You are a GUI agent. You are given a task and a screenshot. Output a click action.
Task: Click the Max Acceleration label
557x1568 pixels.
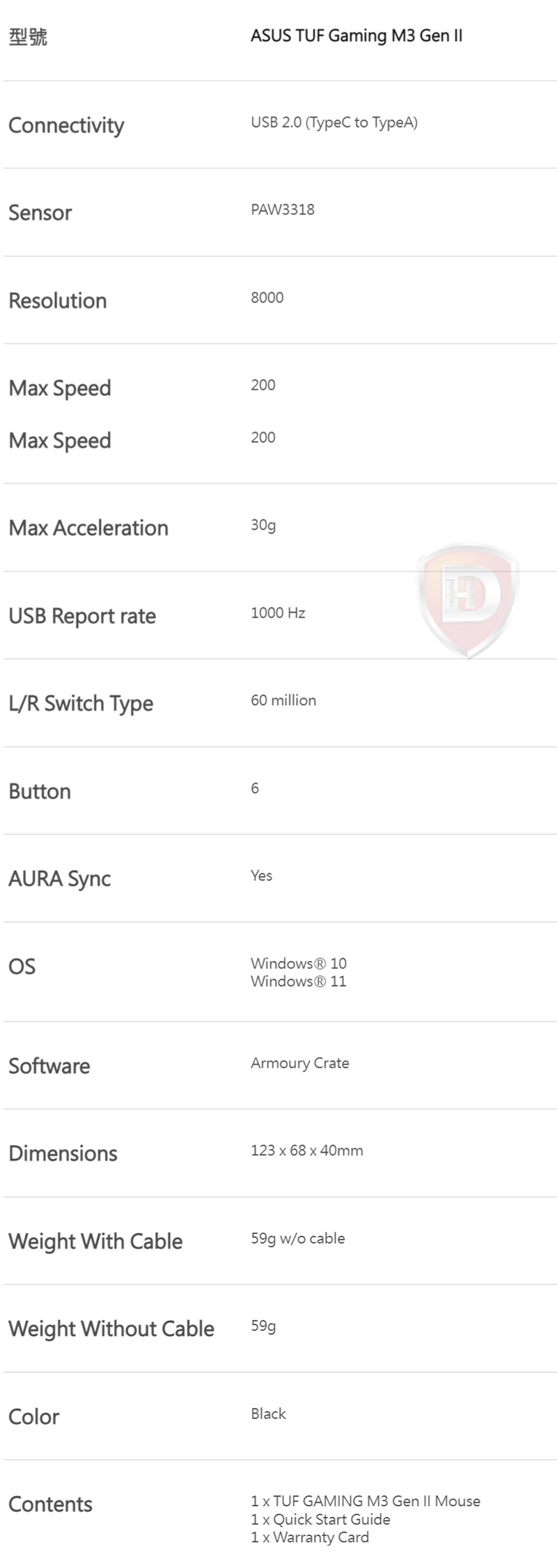(x=88, y=528)
